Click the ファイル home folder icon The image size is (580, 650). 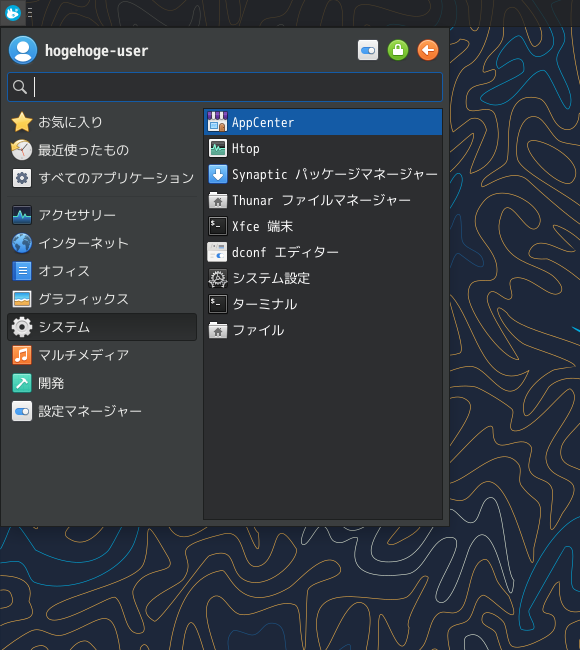(218, 330)
